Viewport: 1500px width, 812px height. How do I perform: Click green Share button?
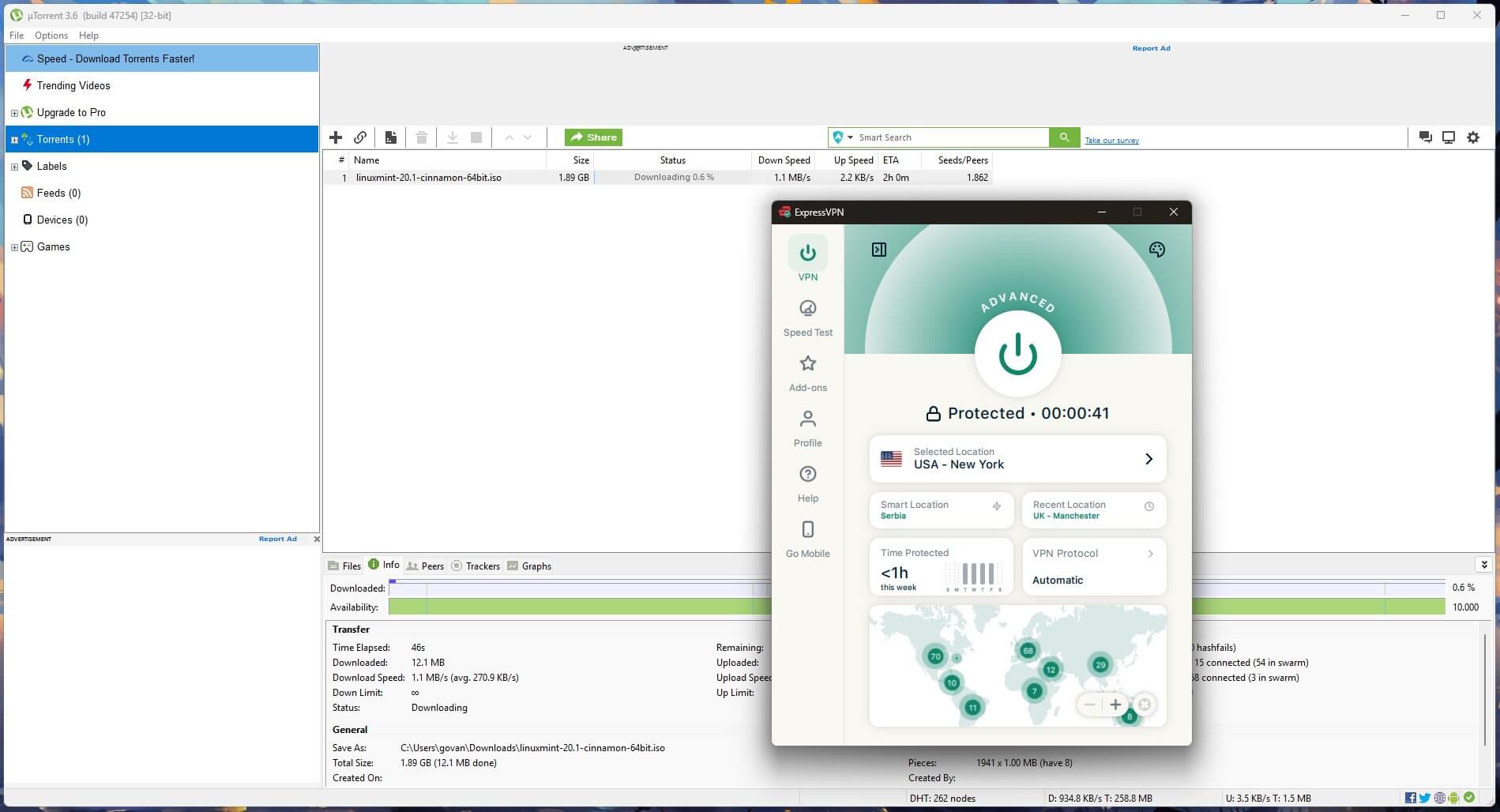click(x=593, y=137)
